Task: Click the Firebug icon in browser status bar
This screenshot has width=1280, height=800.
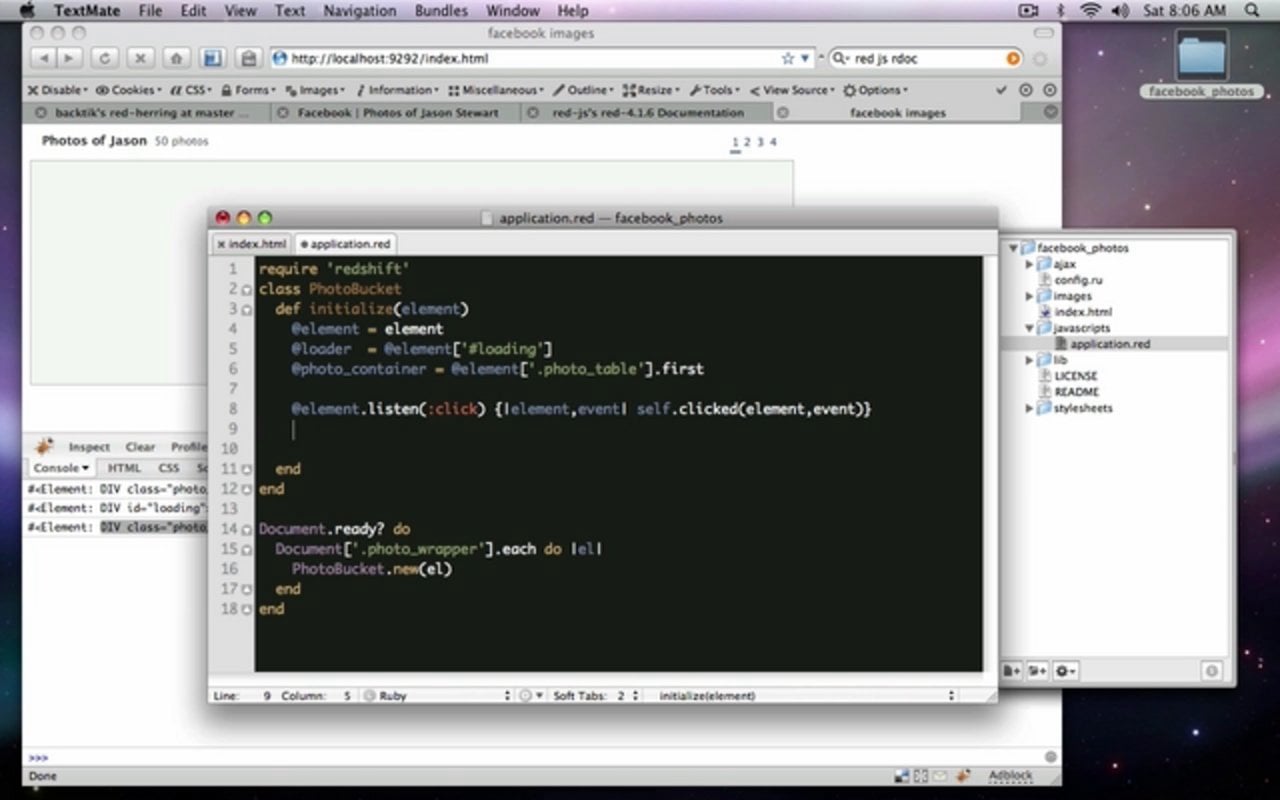Action: click(963, 775)
